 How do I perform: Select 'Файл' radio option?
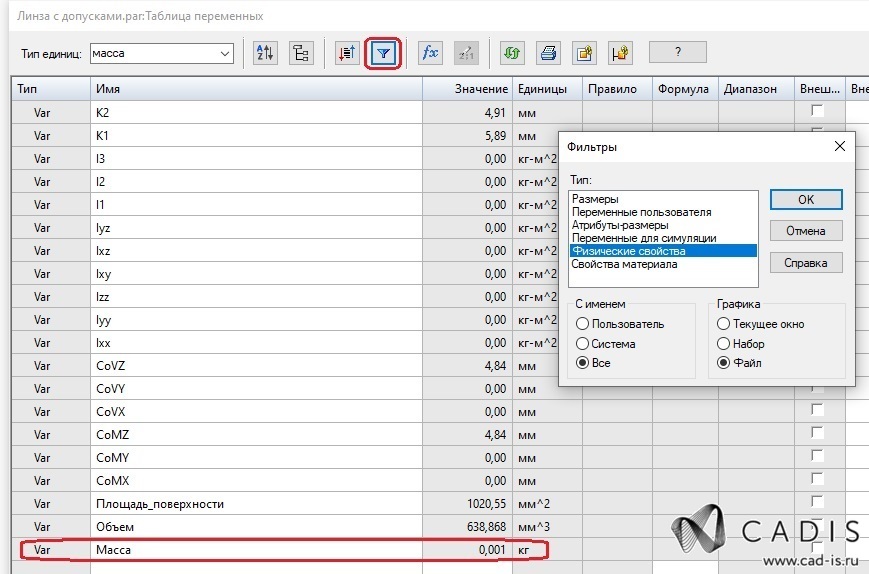[x=723, y=363]
